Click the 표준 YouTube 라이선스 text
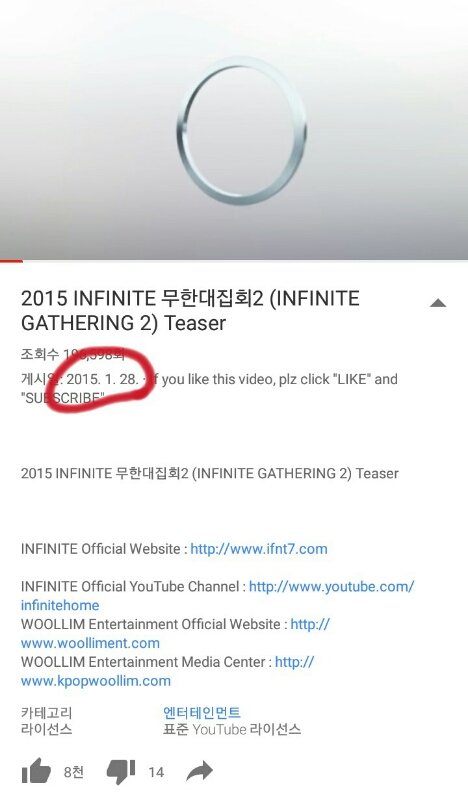Screen dimensions: 468x800 tap(232, 730)
